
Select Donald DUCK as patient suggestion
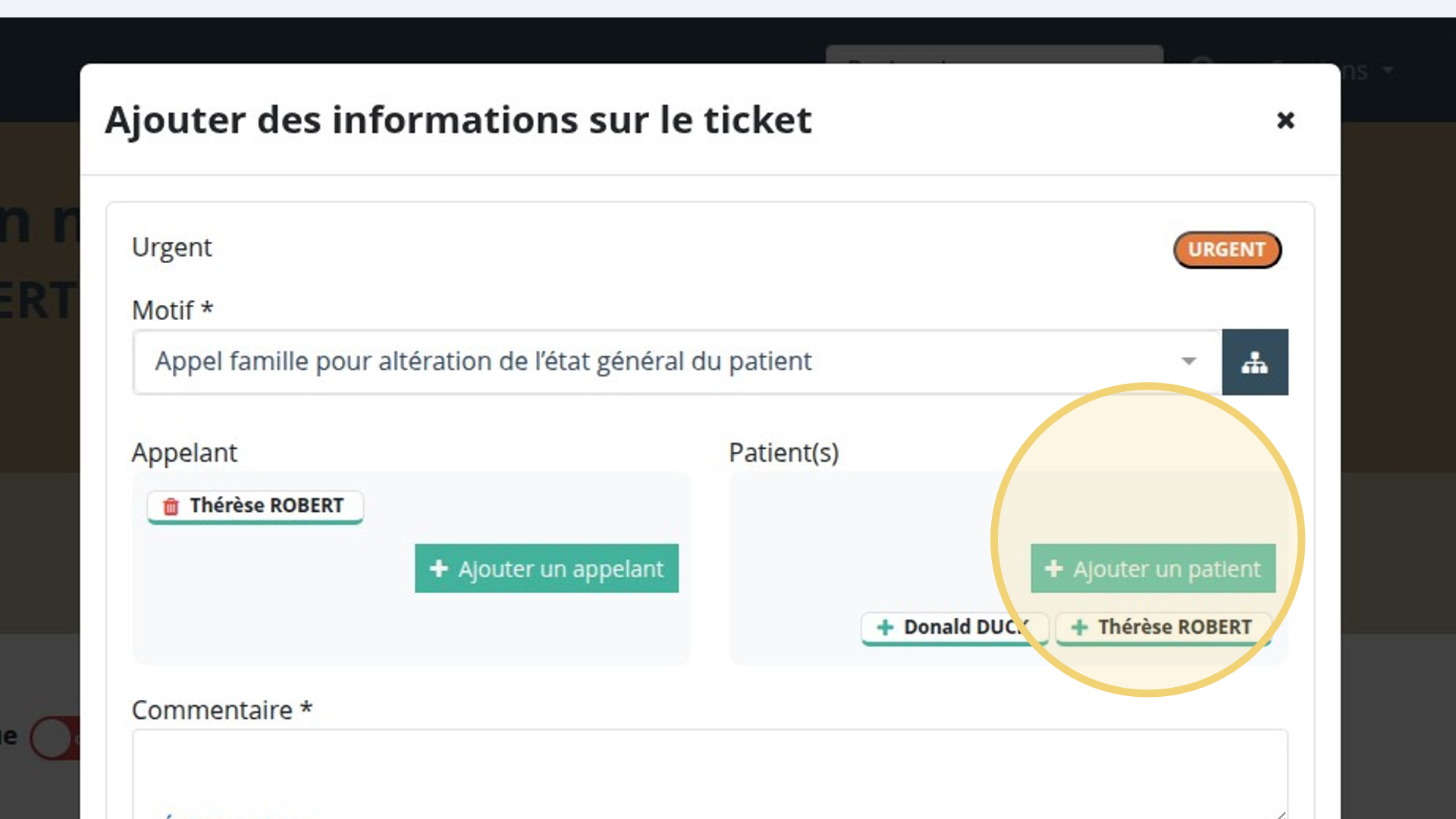[955, 628]
